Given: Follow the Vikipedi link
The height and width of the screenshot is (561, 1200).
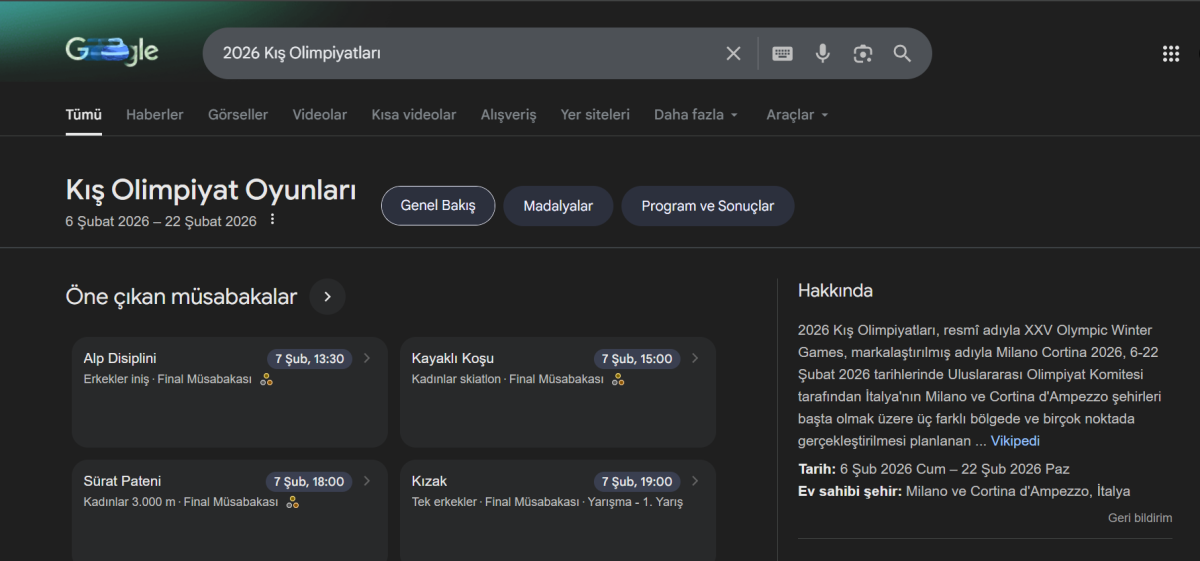Looking at the screenshot, I should tap(1015, 441).
